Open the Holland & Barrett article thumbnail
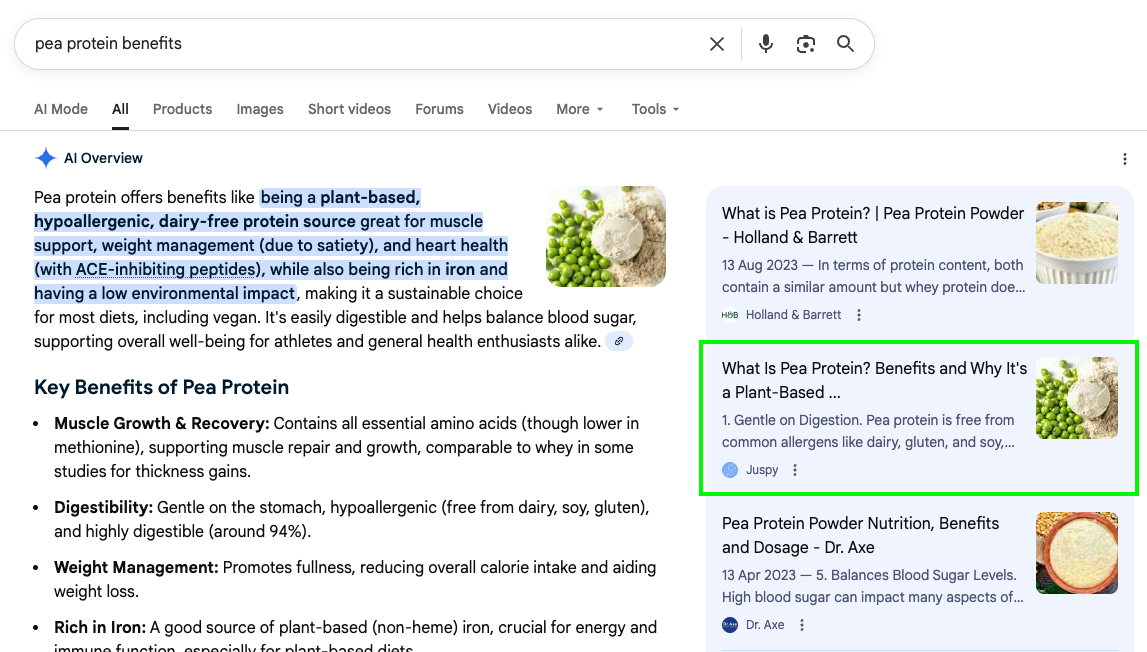Image resolution: width=1147 pixels, height=652 pixels. tap(1077, 243)
